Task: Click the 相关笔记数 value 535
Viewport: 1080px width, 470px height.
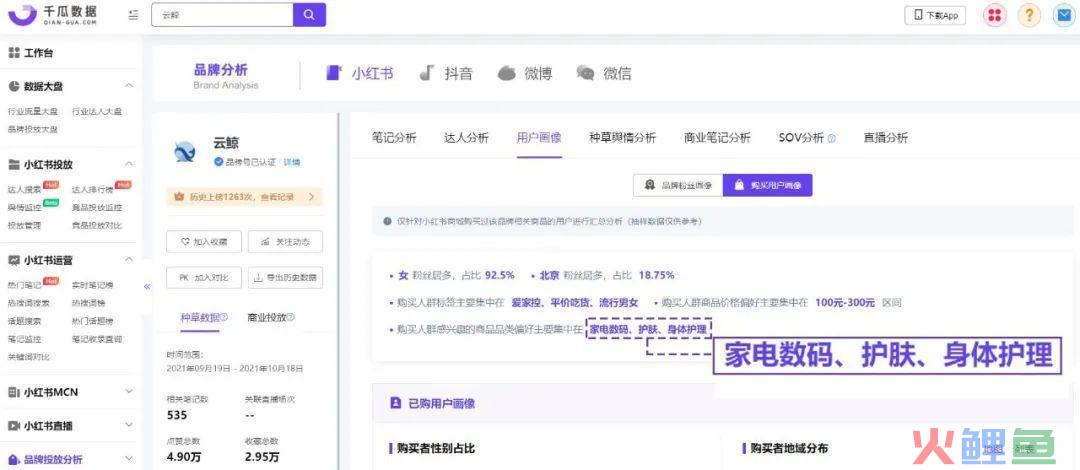Action: (178, 415)
